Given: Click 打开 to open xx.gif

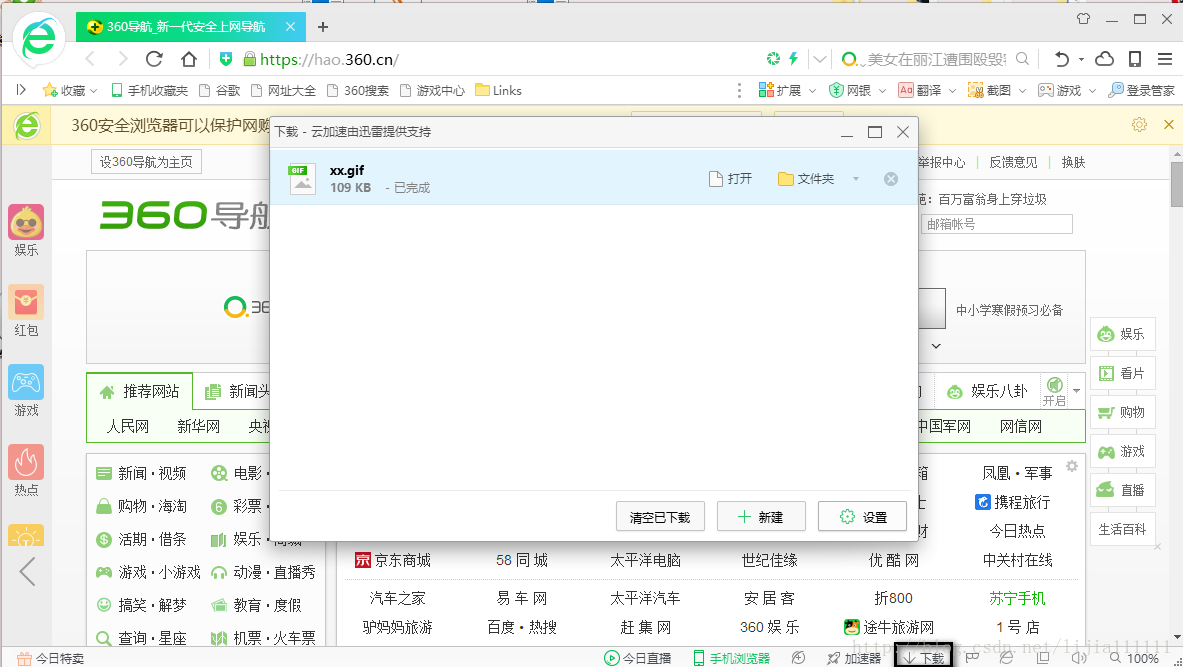Looking at the screenshot, I should coord(730,179).
